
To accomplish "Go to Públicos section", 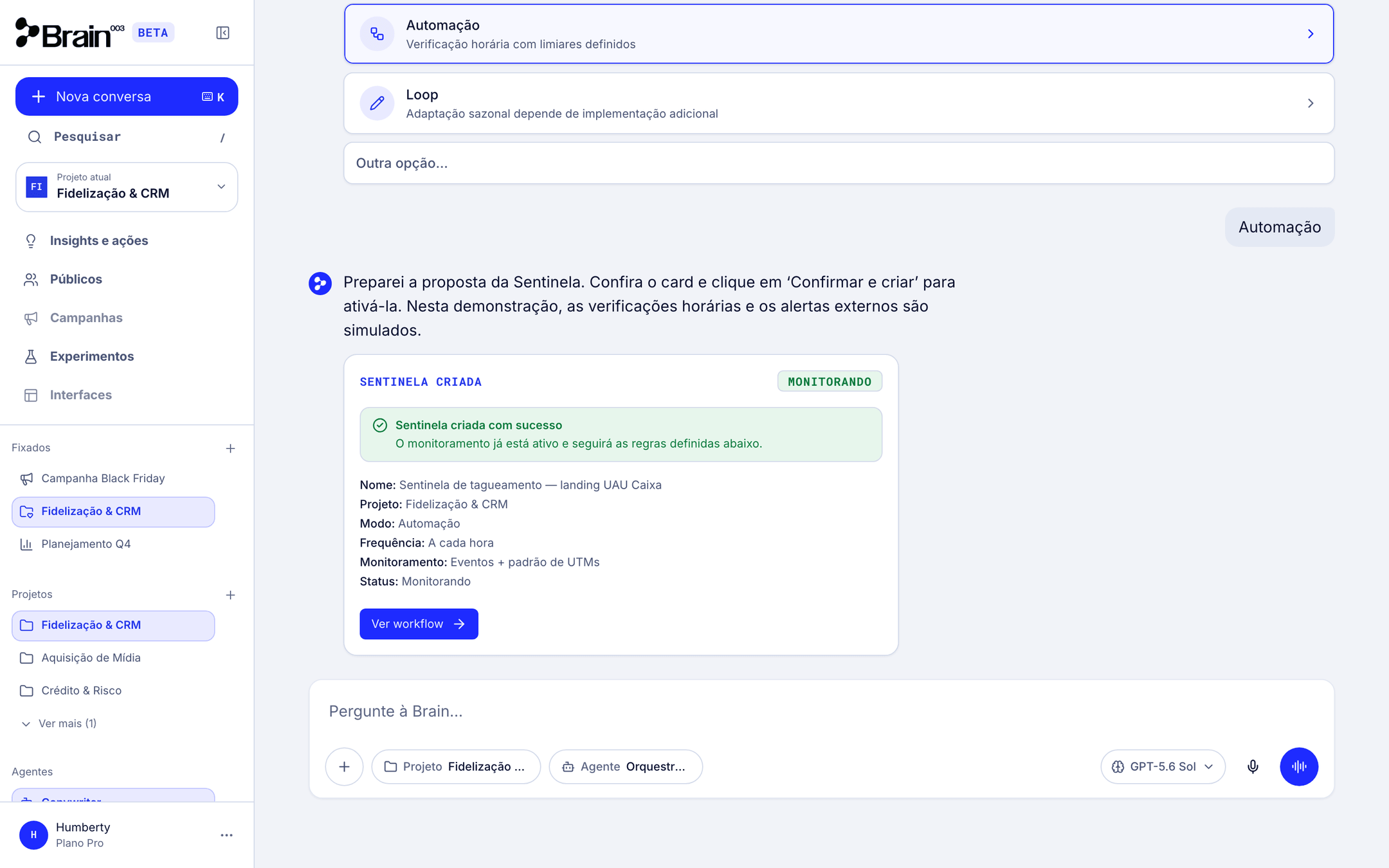I will point(76,279).
